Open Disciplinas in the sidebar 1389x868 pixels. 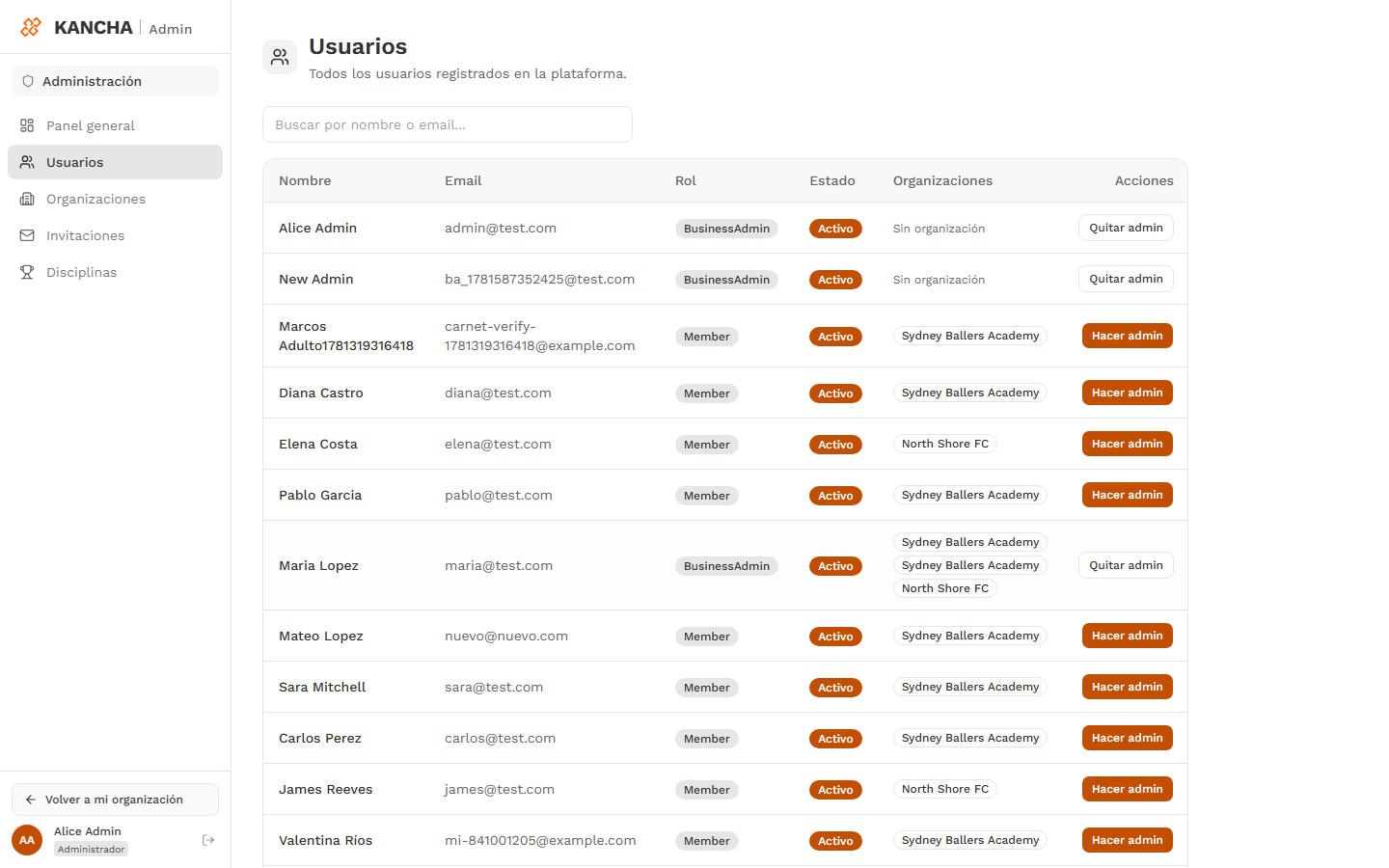tap(115, 272)
